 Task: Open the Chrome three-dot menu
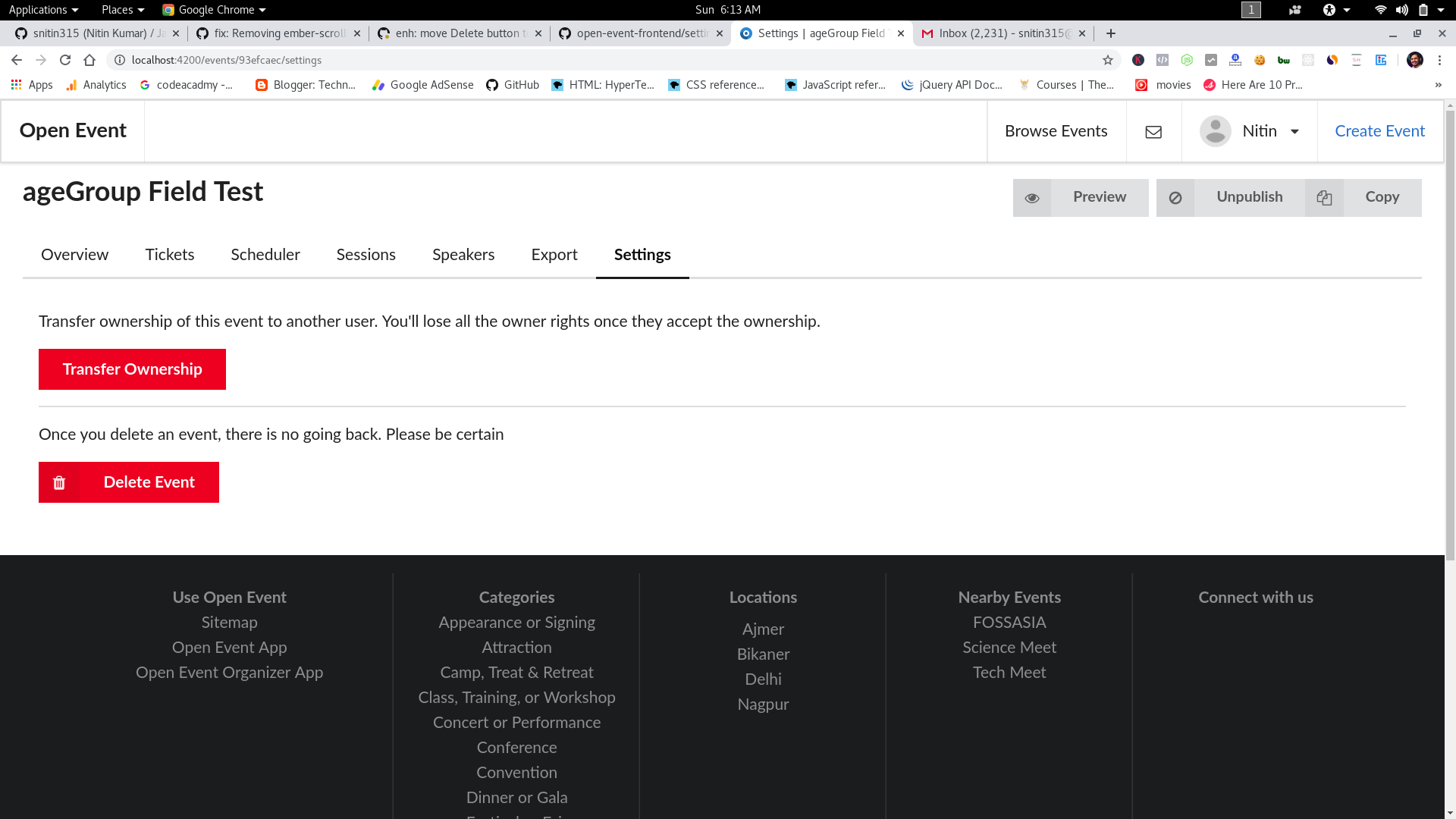(1439, 60)
